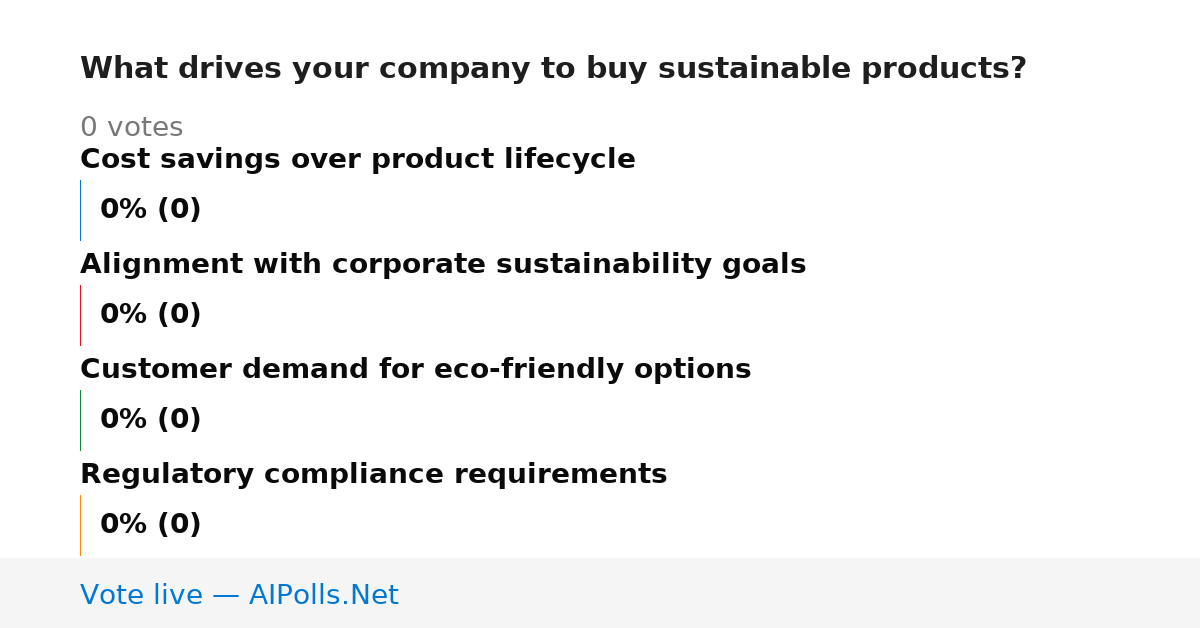Click the gray footer banner area
The image size is (1200, 628).
600,593
